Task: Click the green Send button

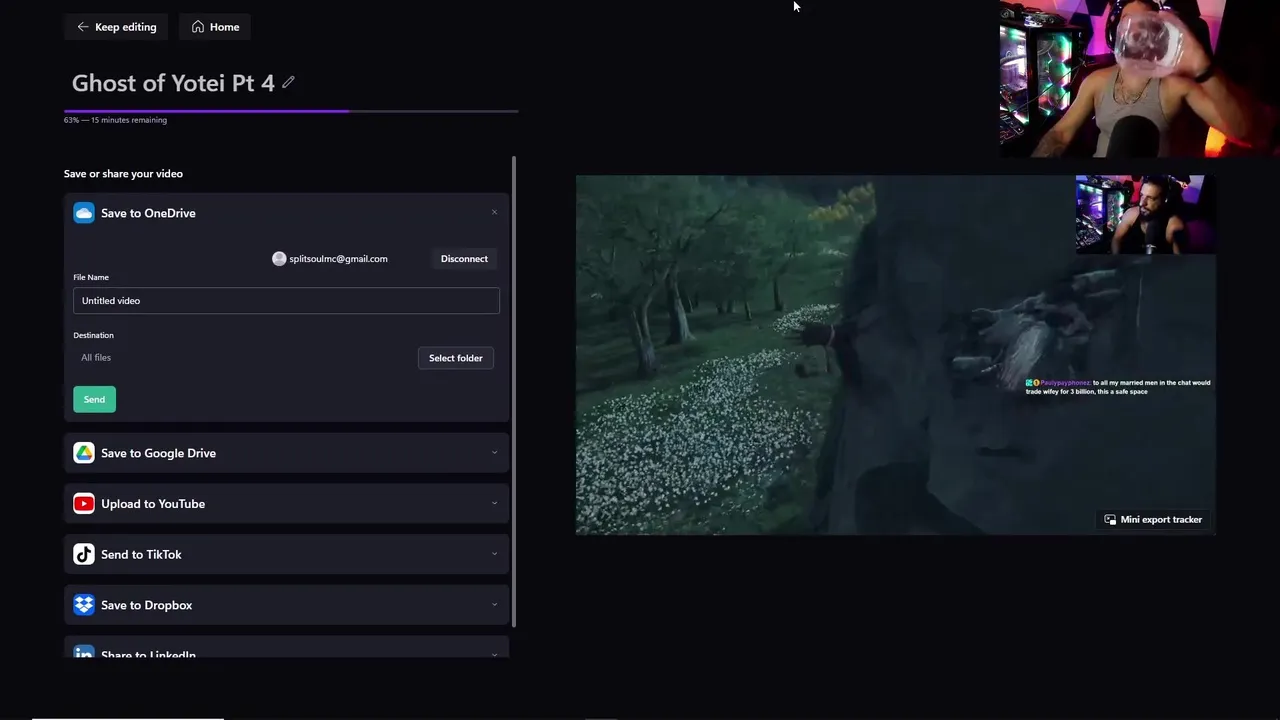Action: pyautogui.click(x=94, y=399)
